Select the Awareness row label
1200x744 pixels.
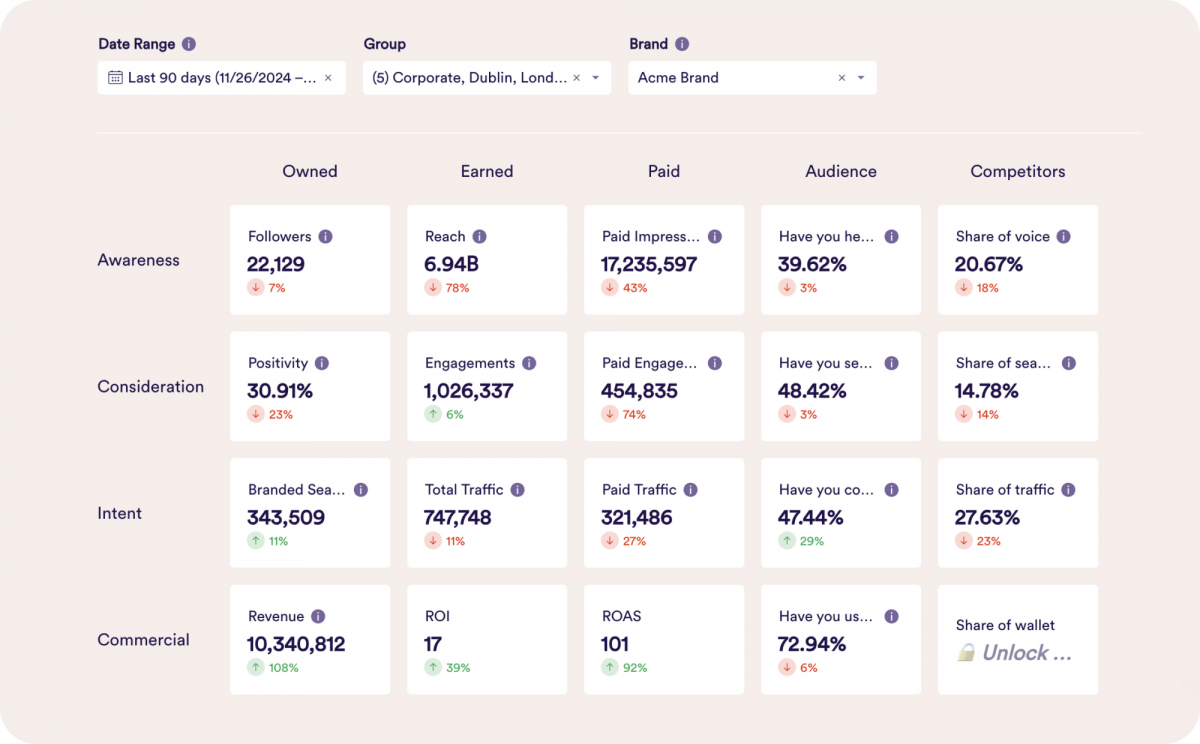[x=138, y=260]
